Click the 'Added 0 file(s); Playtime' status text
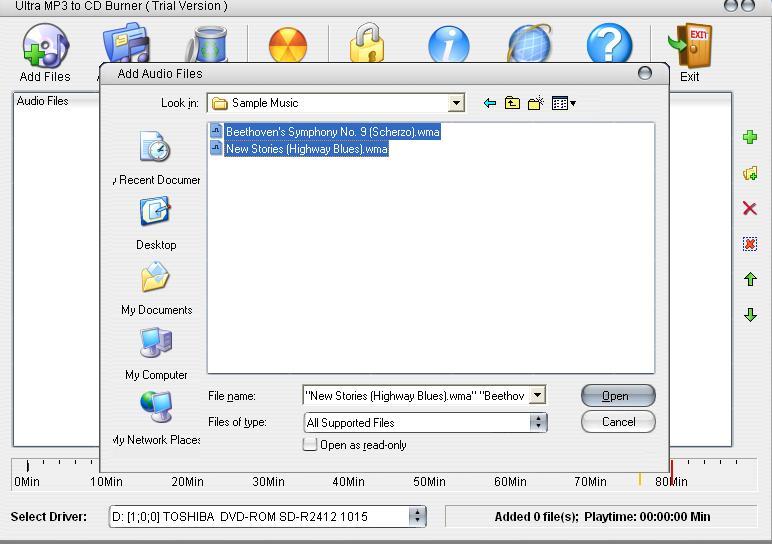This screenshot has width=772, height=544. (x=602, y=517)
